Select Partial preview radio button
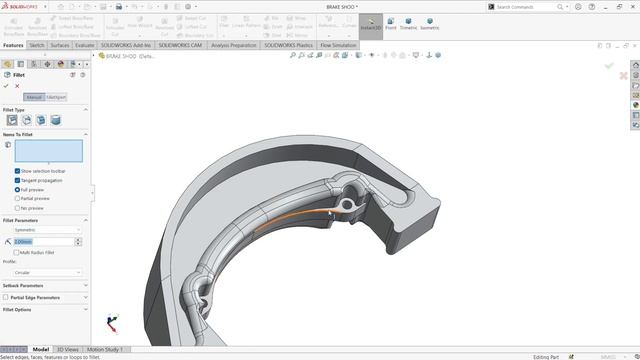640x360 pixels. [x=17, y=198]
